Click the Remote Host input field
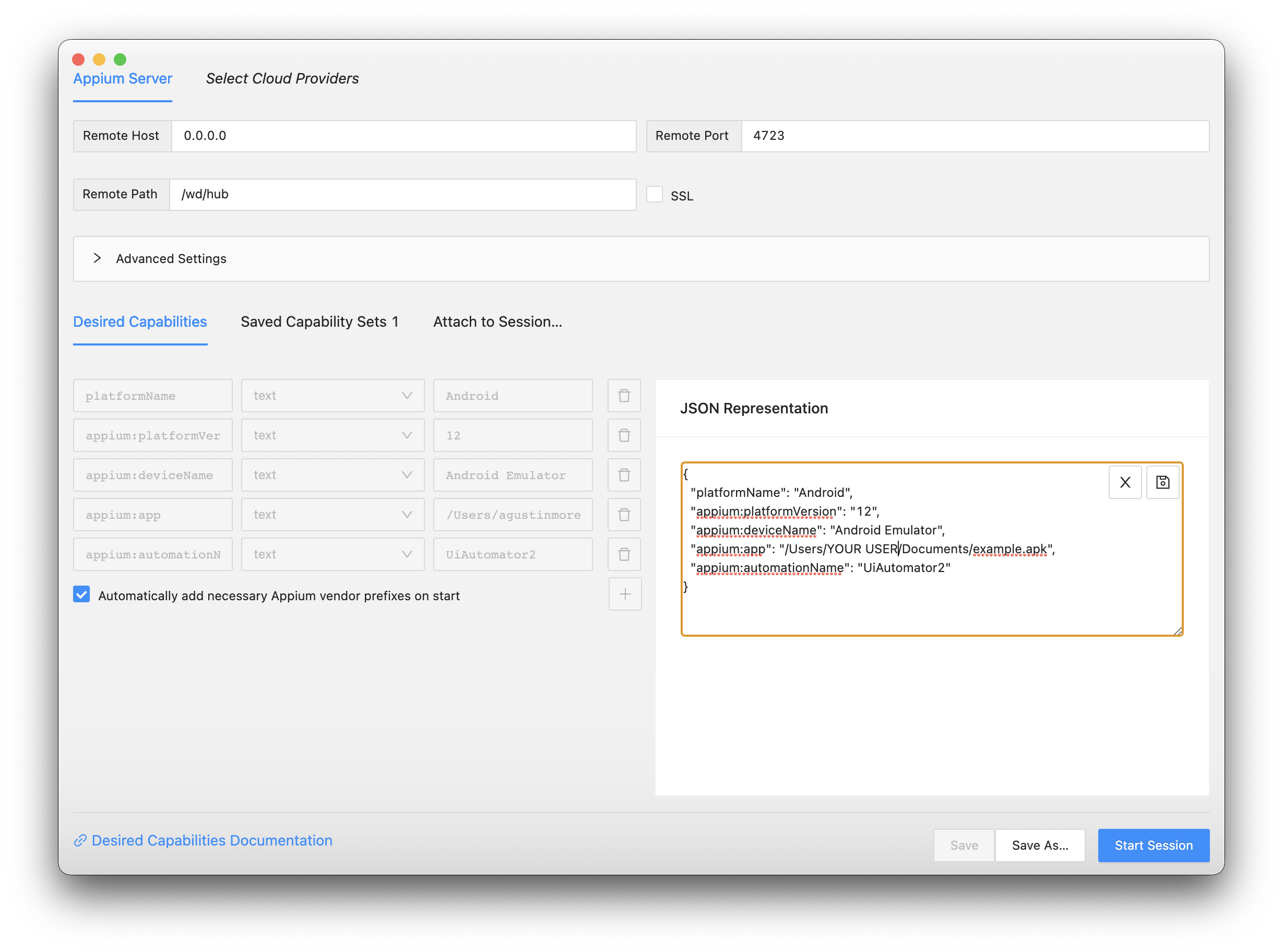This screenshot has width=1283, height=952. click(403, 136)
